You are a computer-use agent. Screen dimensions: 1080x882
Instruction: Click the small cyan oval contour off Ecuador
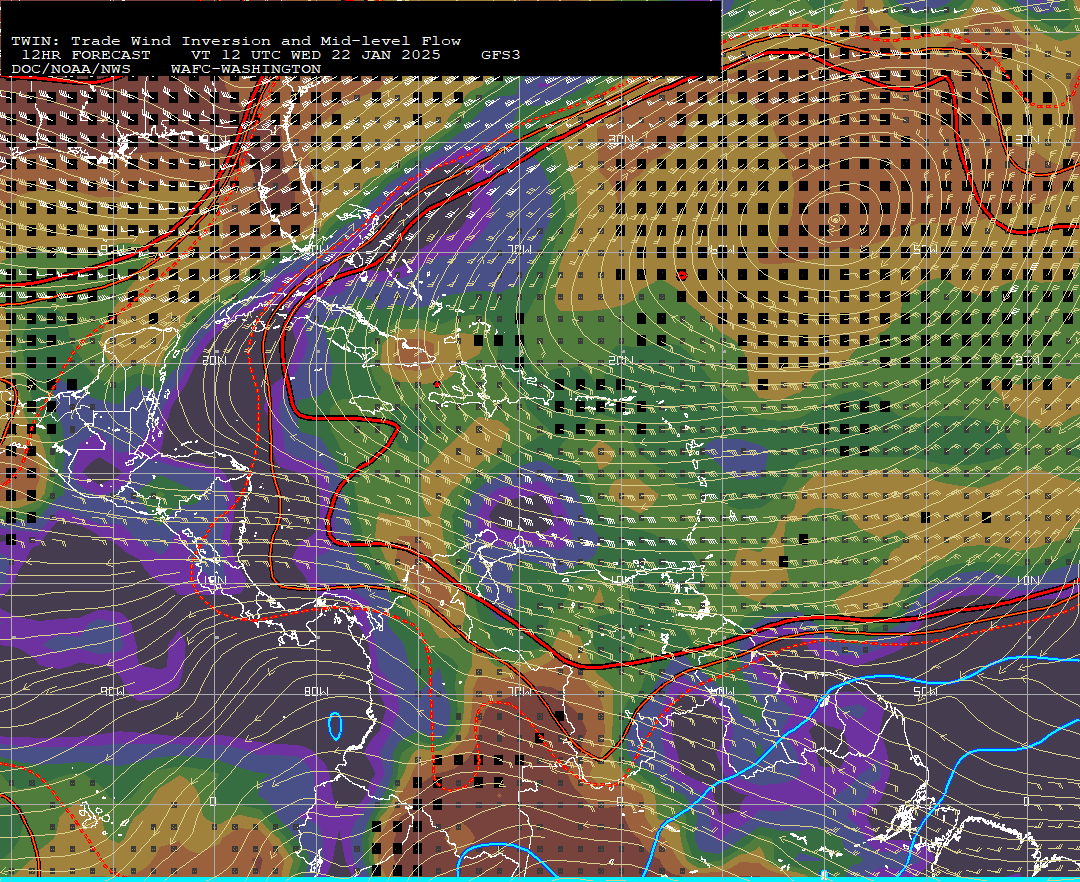pyautogui.click(x=335, y=726)
